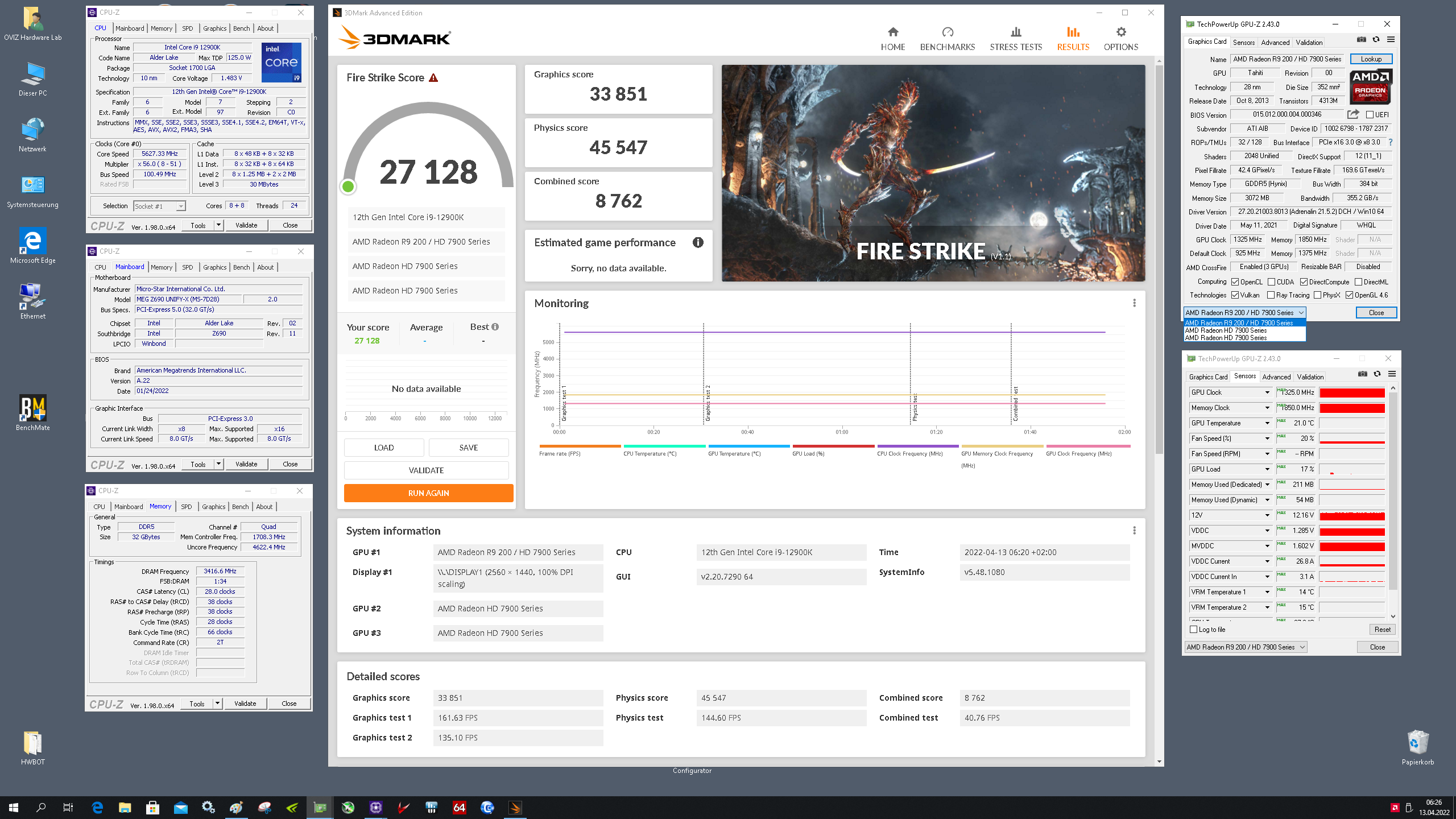Open the BENCHMARKS section icon
Viewport: 1456px width, 819px height.
click(x=948, y=32)
